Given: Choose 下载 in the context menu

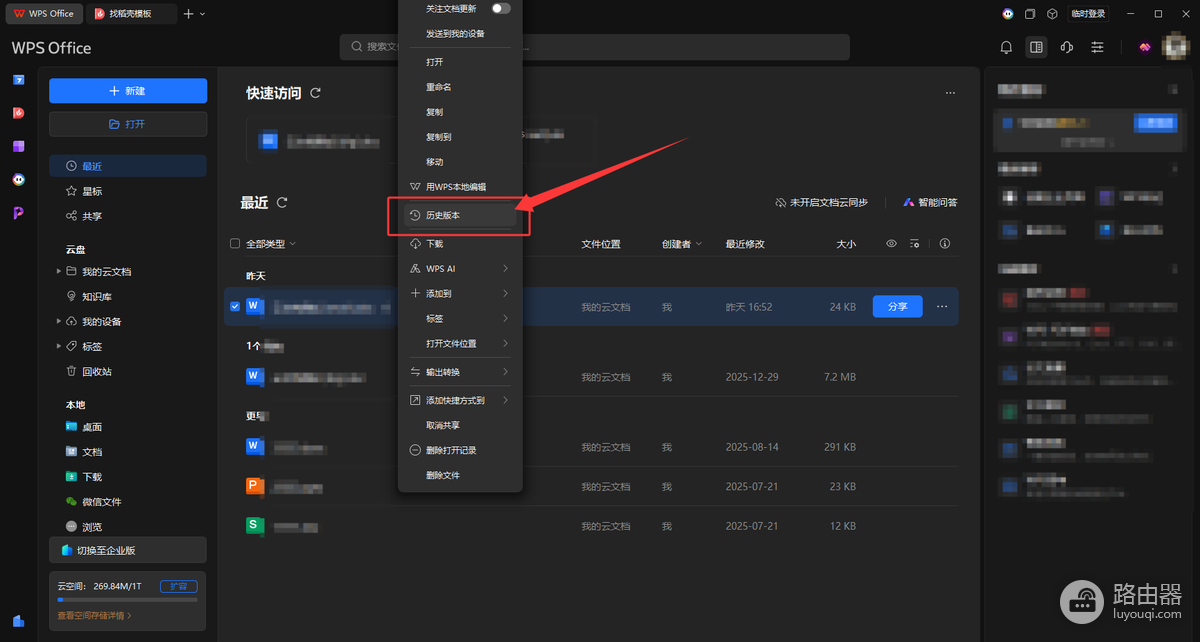Looking at the screenshot, I should click(460, 243).
